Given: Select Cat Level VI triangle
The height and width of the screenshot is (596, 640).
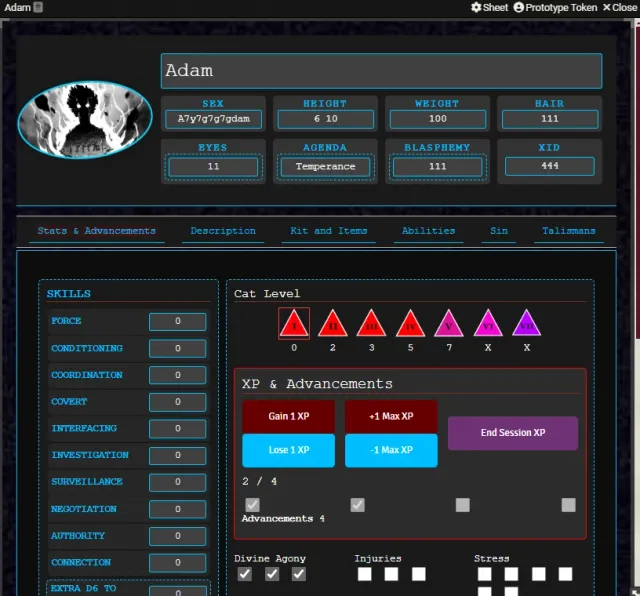Looking at the screenshot, I should click(x=488, y=324).
